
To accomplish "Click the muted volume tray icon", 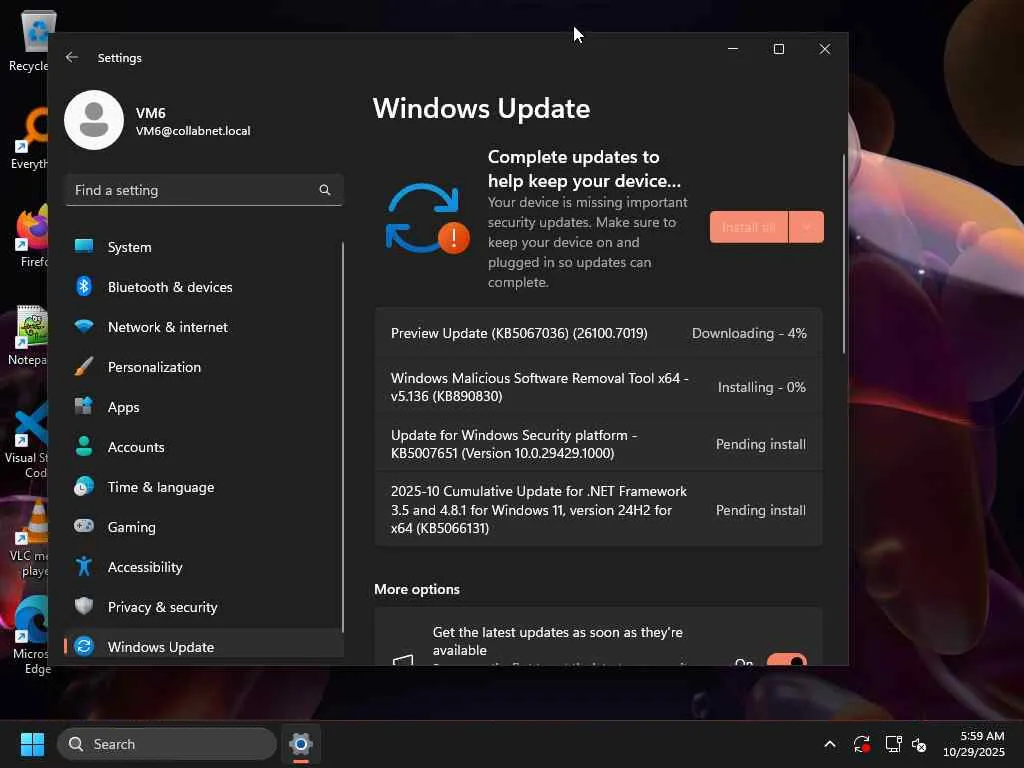I will click(919, 744).
